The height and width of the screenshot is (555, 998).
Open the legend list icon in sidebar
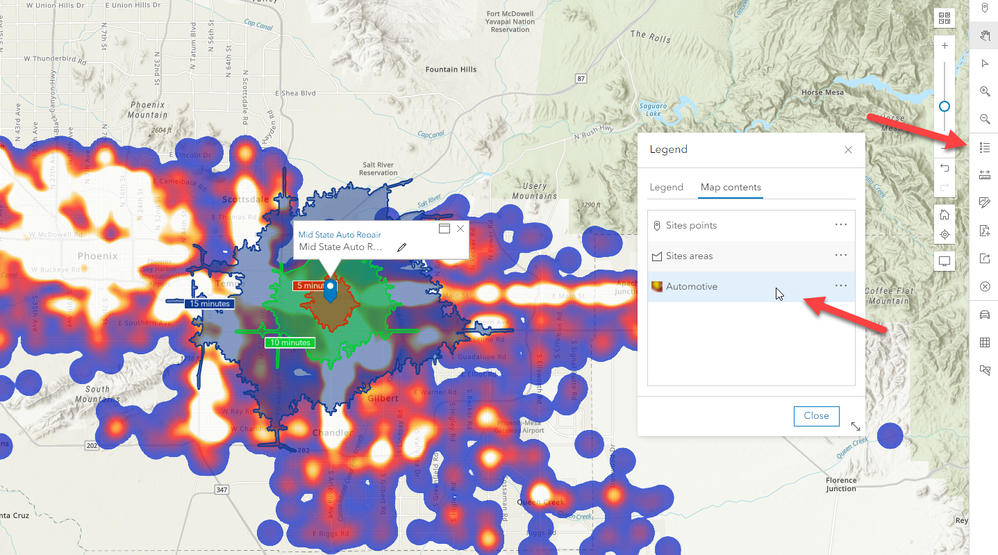click(985, 148)
